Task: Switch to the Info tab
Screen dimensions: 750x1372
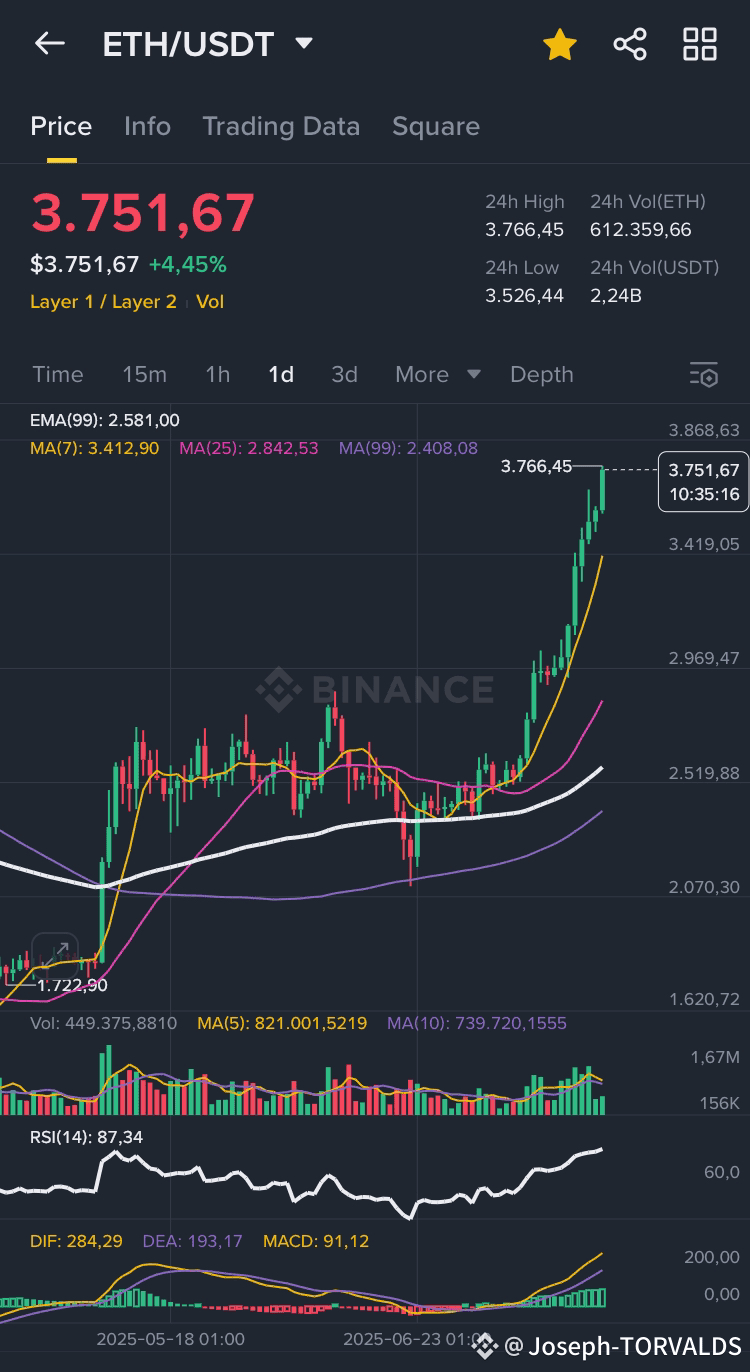Action: pos(147,126)
